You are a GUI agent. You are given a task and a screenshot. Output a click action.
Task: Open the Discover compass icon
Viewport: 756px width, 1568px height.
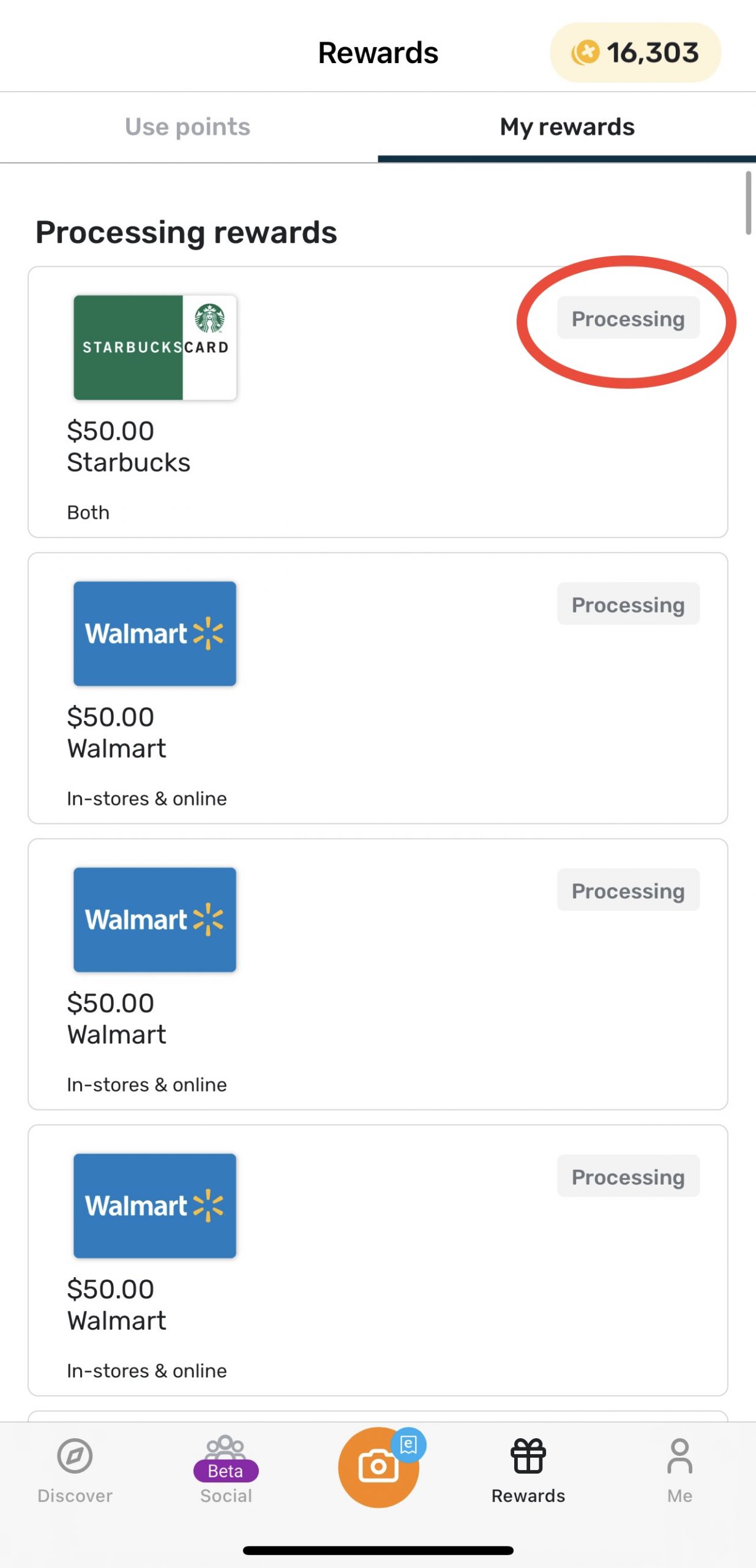click(75, 1454)
